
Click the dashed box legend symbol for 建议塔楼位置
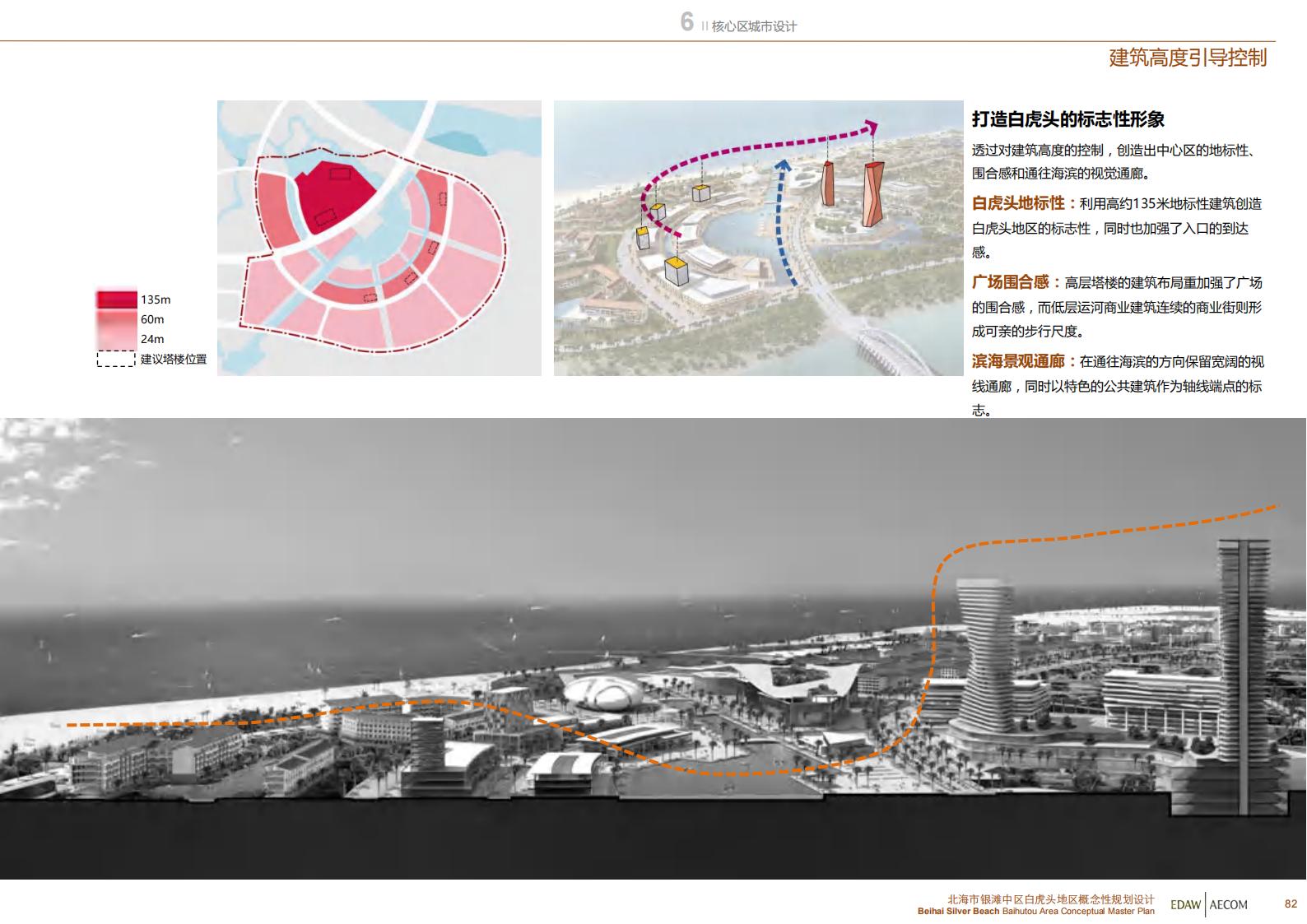click(x=116, y=360)
